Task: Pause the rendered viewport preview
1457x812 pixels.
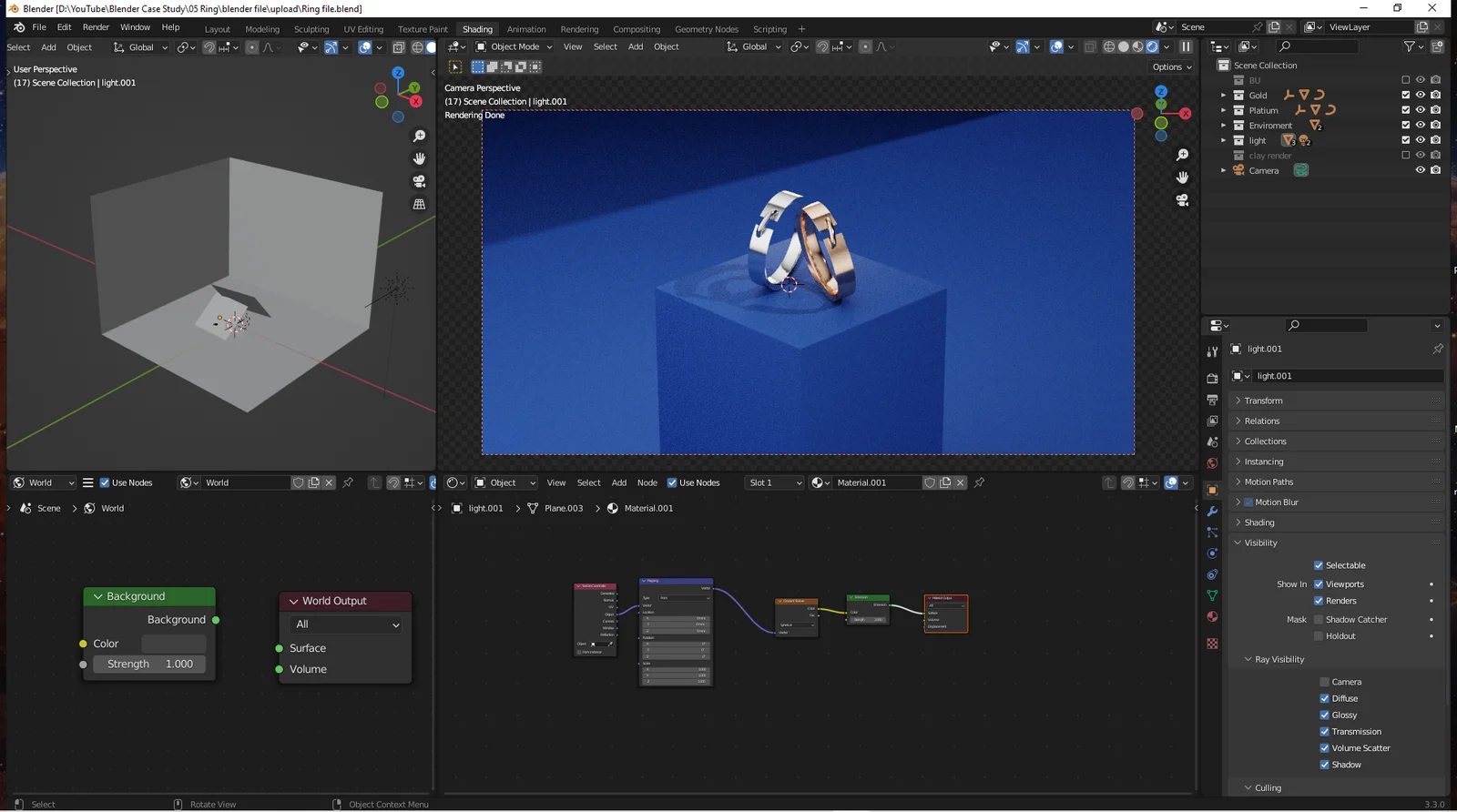Action: point(1186,46)
